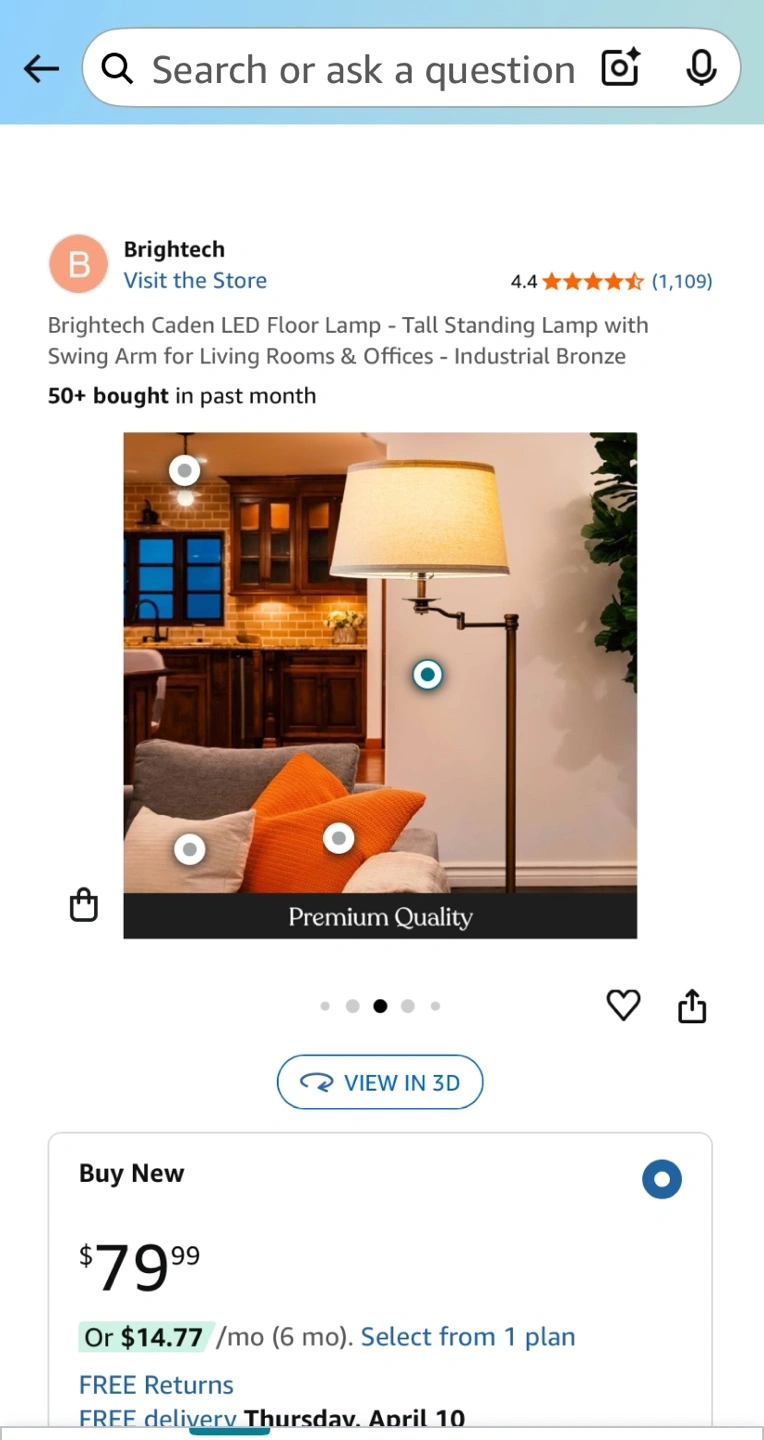Click Visit the Store link
The image size is (764, 1440).
tap(195, 280)
